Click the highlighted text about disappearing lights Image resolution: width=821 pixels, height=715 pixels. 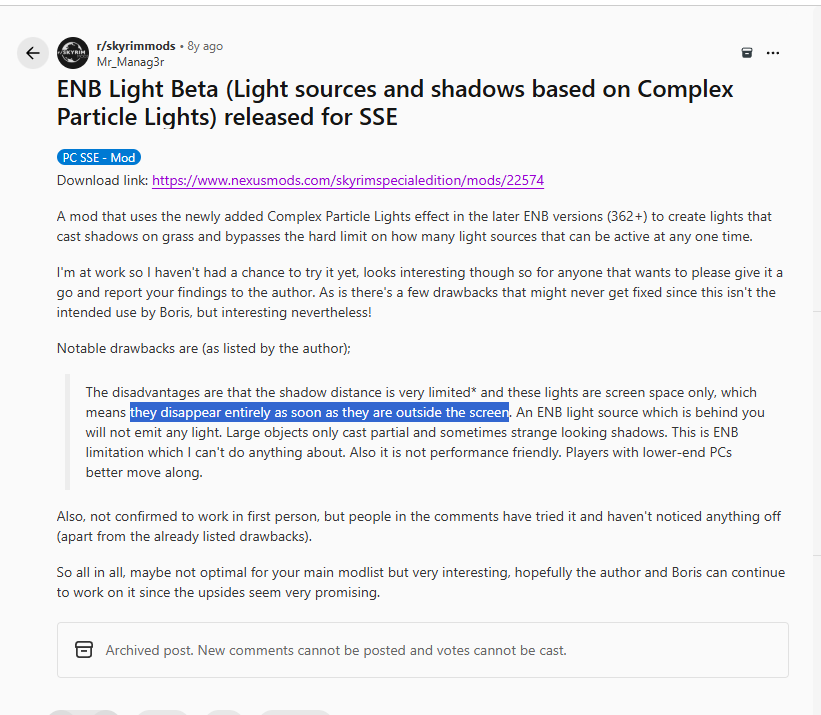(319, 412)
